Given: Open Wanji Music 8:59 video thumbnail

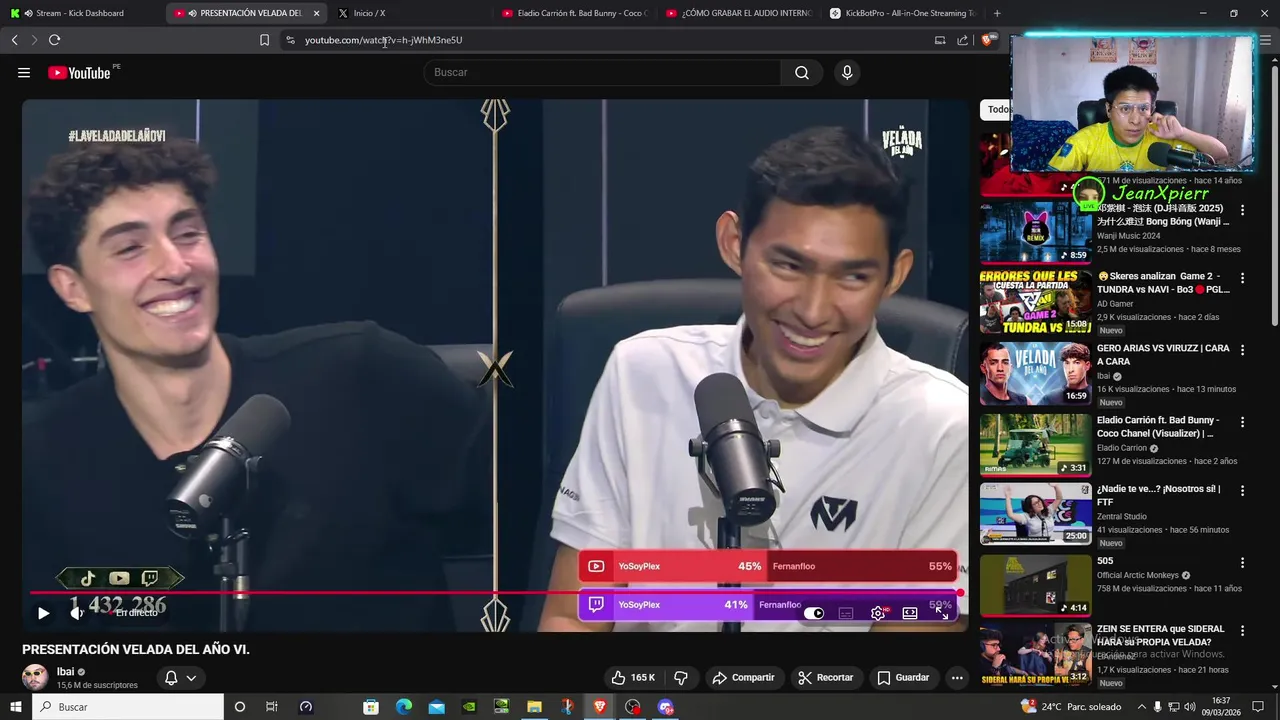Looking at the screenshot, I should click(1035, 233).
